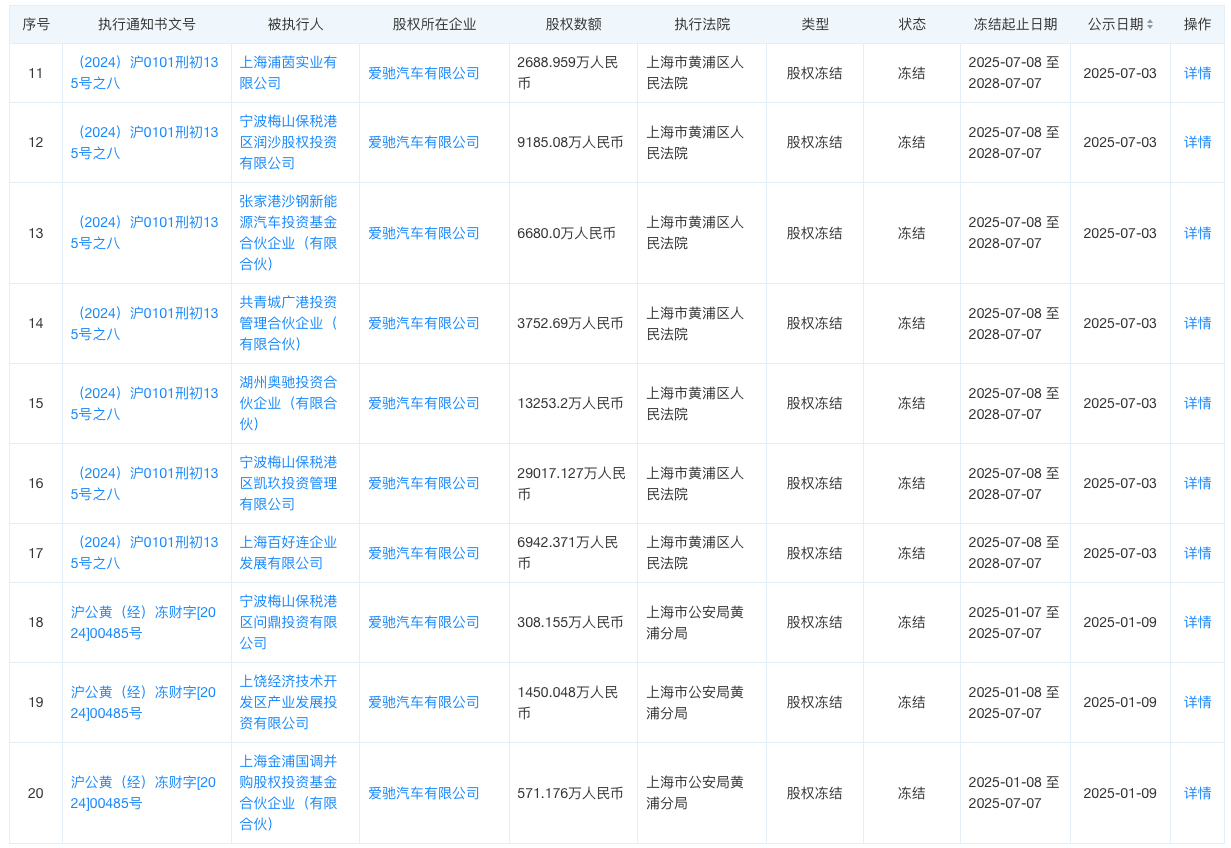The width and height of the screenshot is (1231, 848).
Task: Open 湖州奥驰投资合伙企业 link
Action: (x=288, y=403)
